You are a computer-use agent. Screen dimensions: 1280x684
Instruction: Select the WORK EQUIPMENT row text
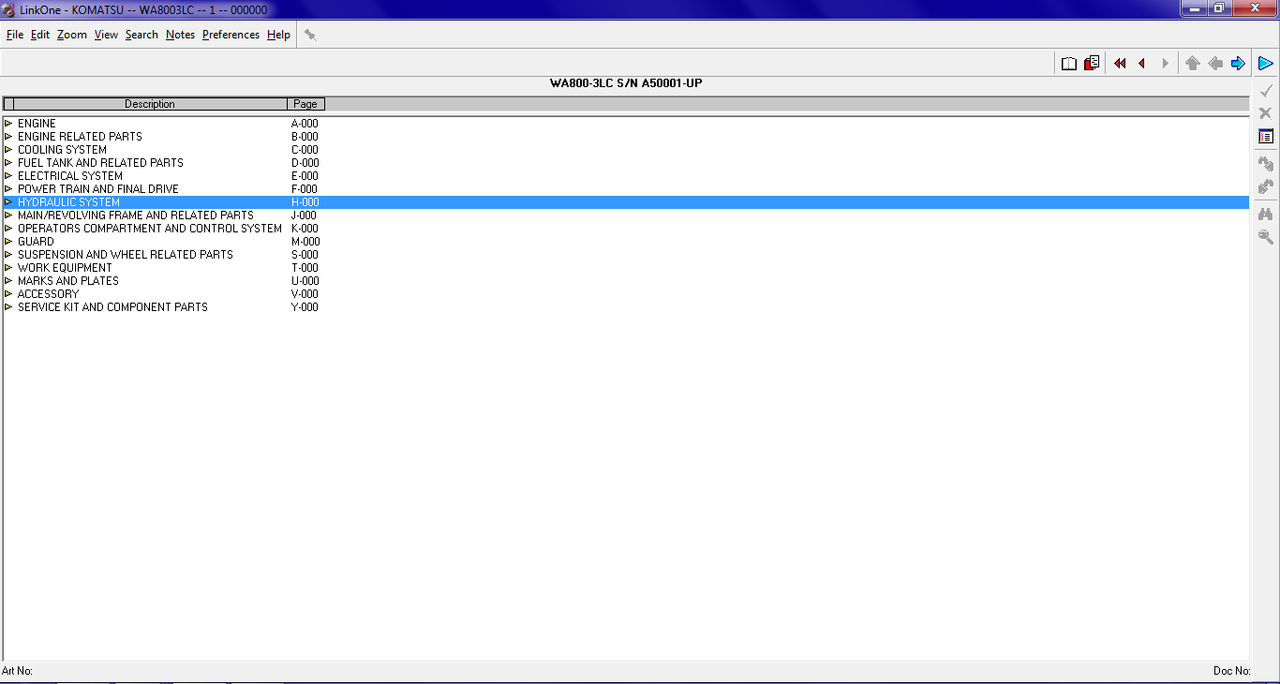click(x=65, y=267)
